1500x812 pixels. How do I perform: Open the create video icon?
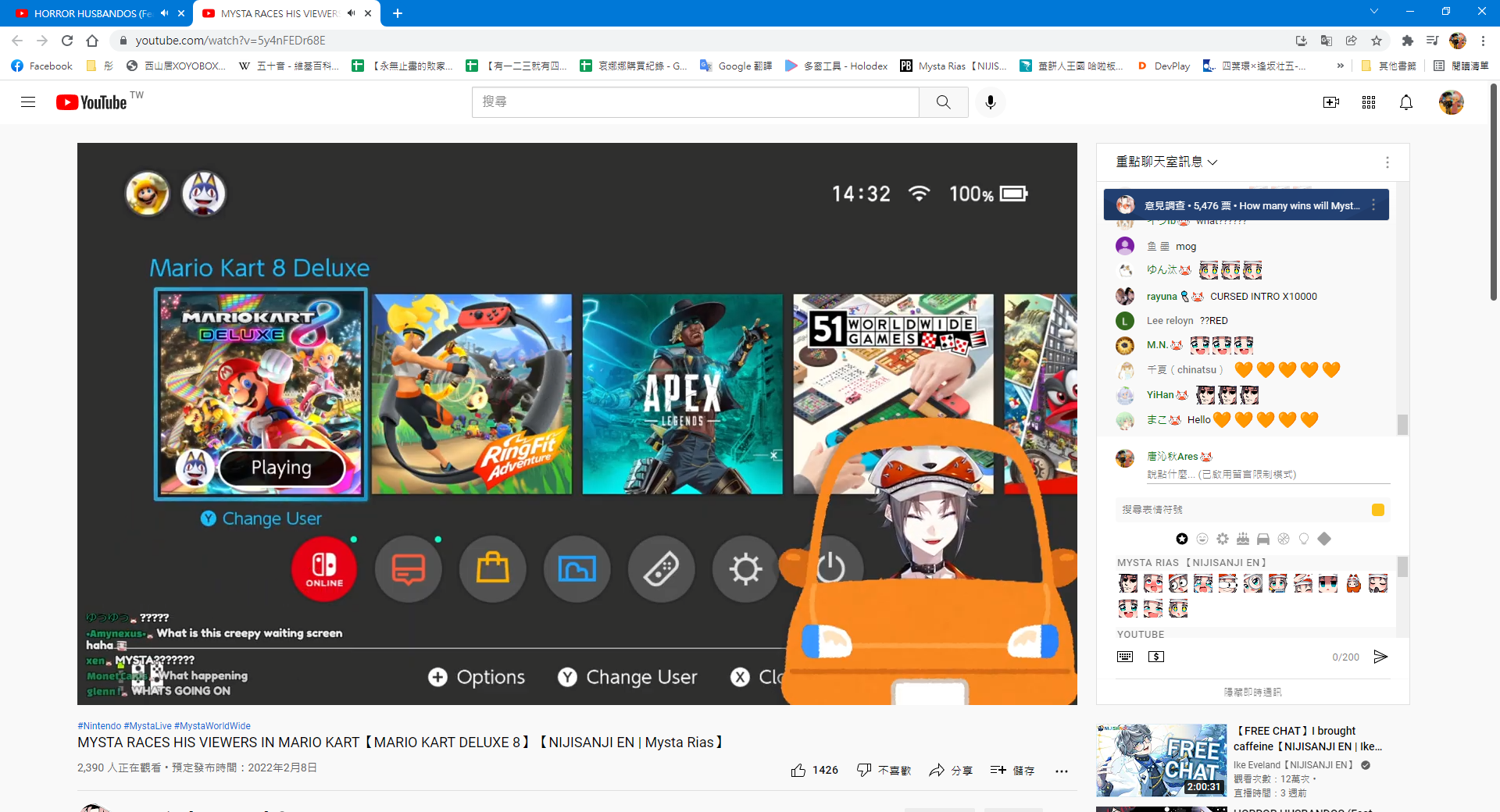pyautogui.click(x=1331, y=102)
